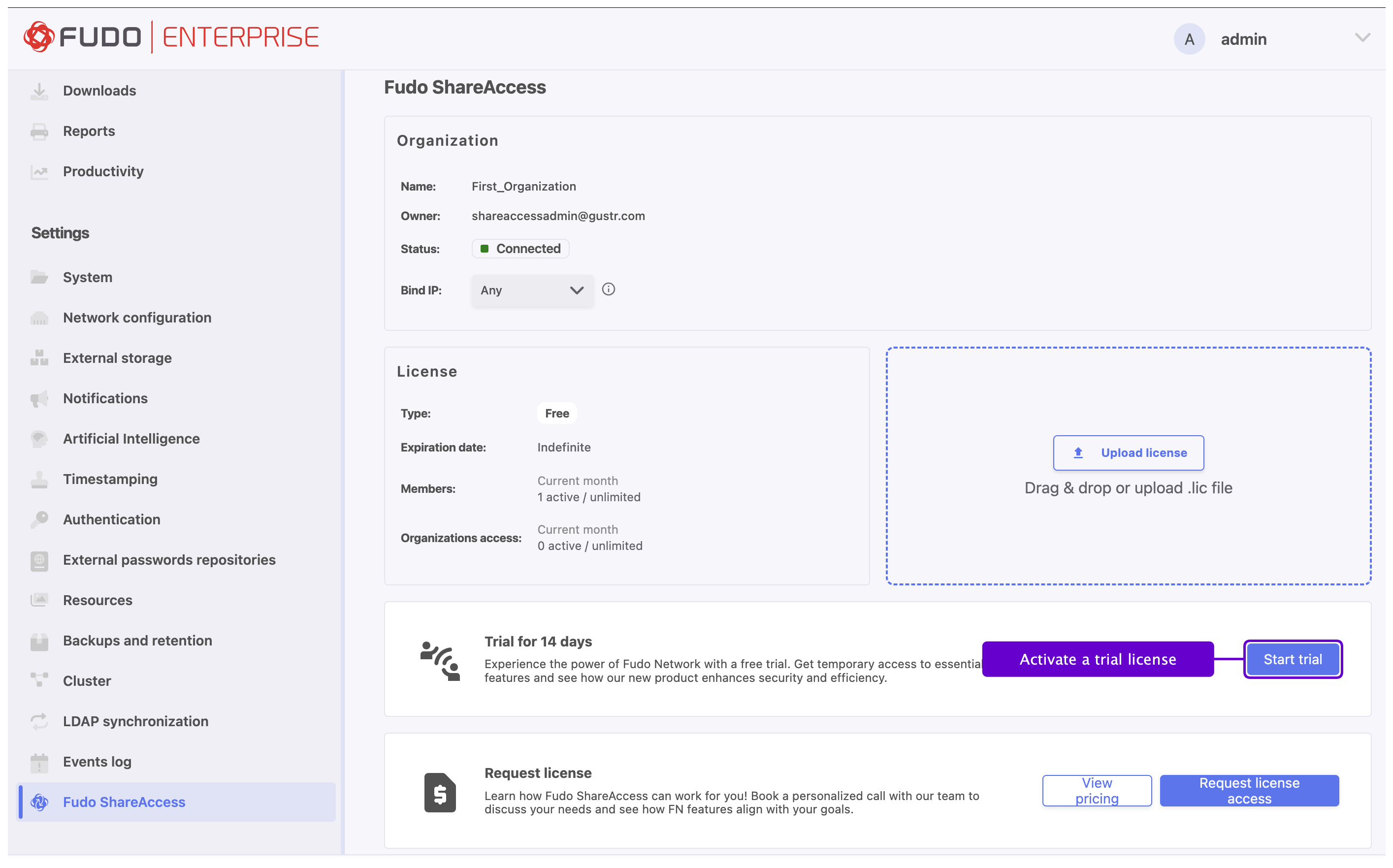This screenshot has height=868, width=1393.
Task: Click the Productivity chart icon
Action: pos(39,172)
